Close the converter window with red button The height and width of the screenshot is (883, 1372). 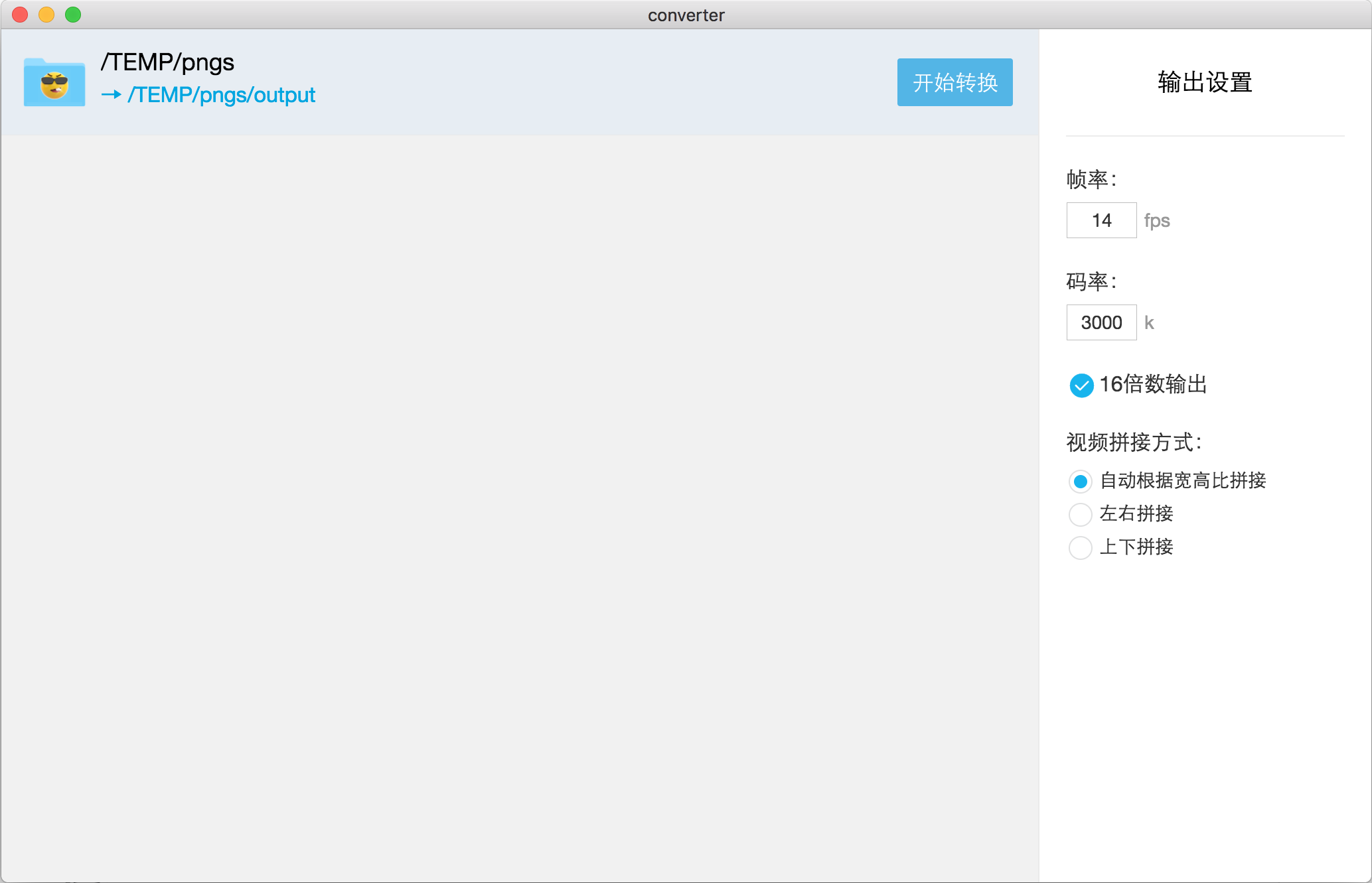(x=20, y=15)
